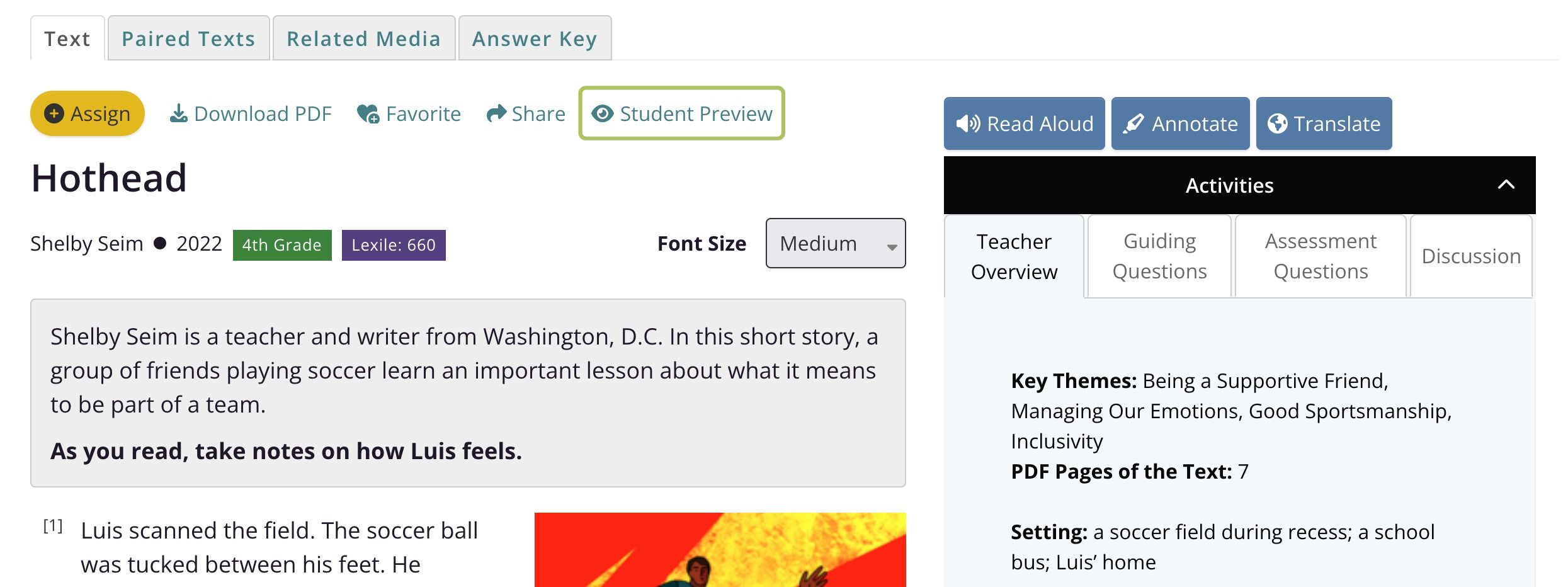Click the Lexile: 660 purple badge
This screenshot has width=1568, height=587.
click(x=394, y=245)
